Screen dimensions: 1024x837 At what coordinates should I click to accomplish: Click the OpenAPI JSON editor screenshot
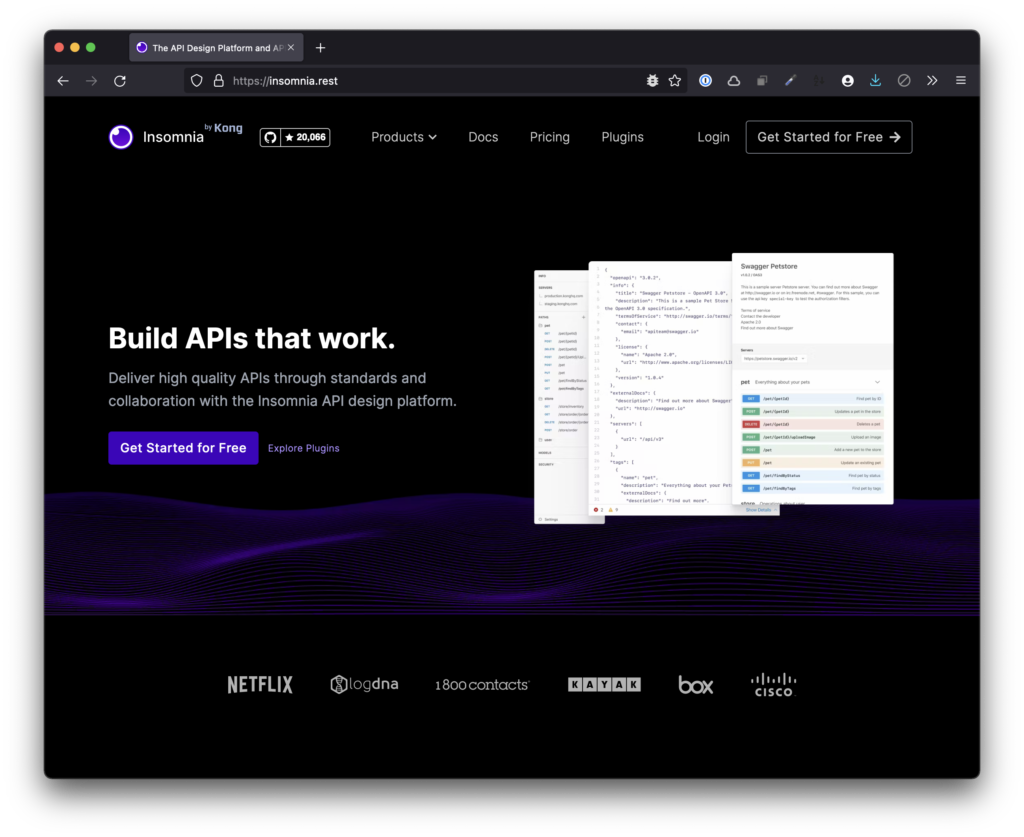[x=660, y=388]
